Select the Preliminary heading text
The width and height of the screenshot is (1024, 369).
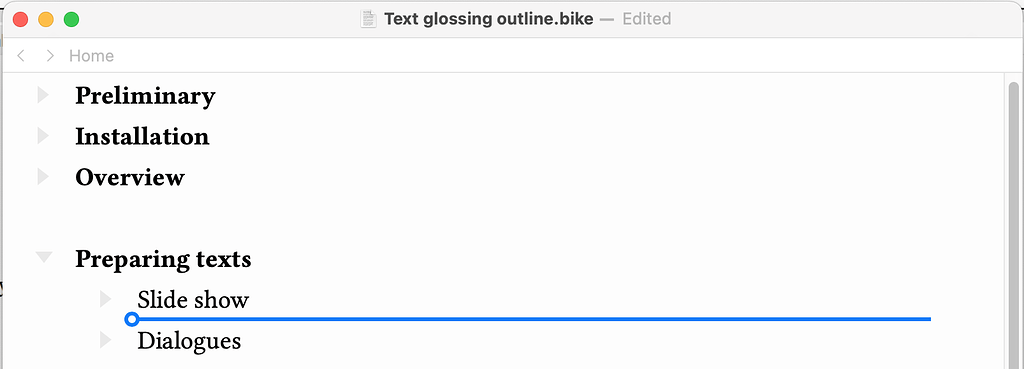[x=145, y=96]
